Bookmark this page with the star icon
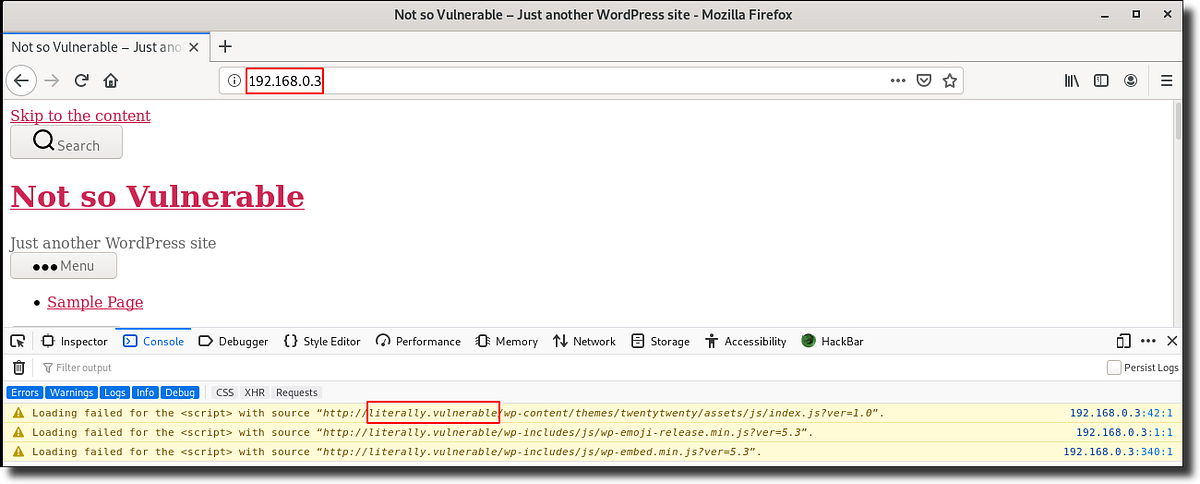This screenshot has width=1200, height=484. tap(950, 81)
